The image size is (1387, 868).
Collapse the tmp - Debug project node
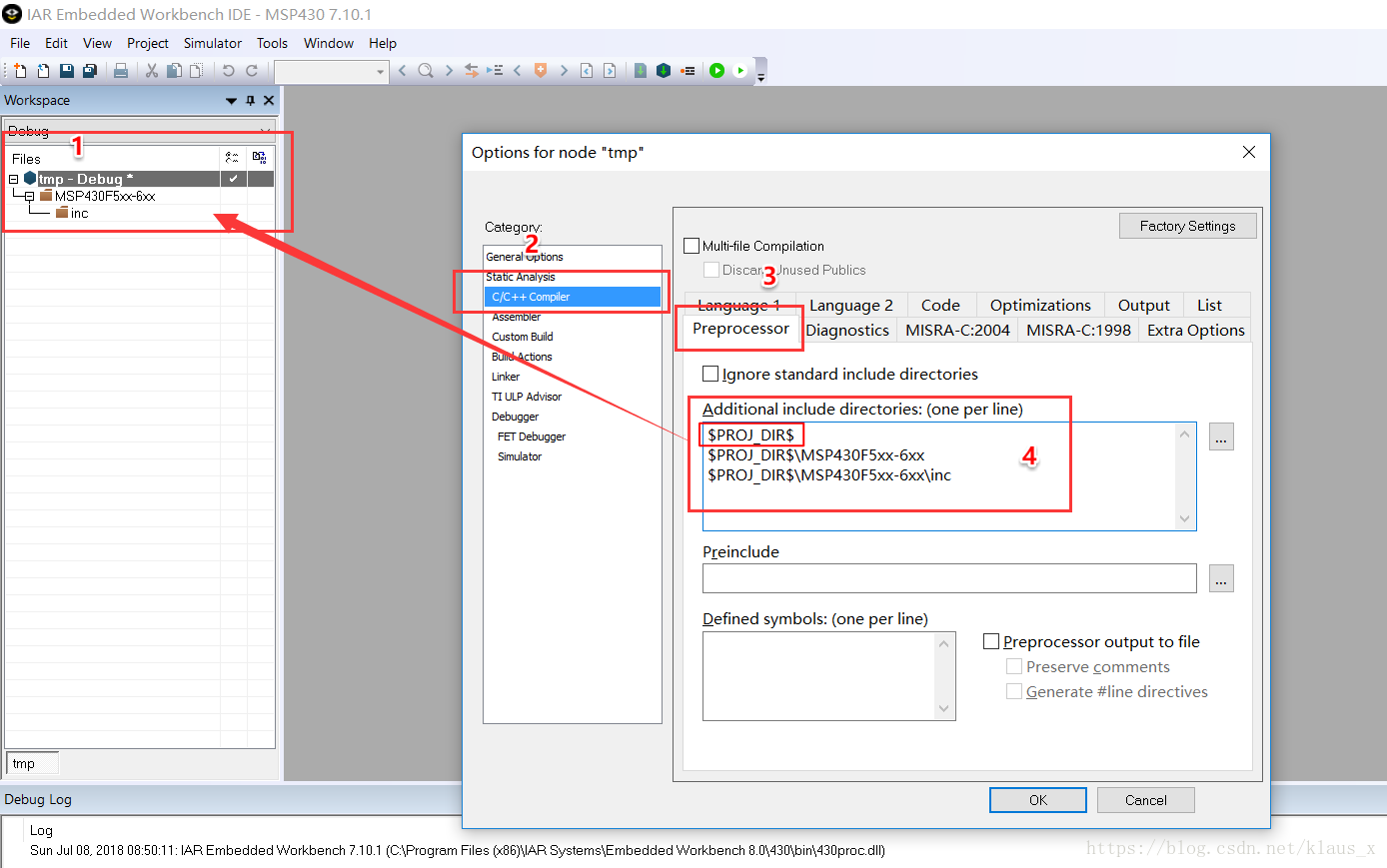click(14, 179)
